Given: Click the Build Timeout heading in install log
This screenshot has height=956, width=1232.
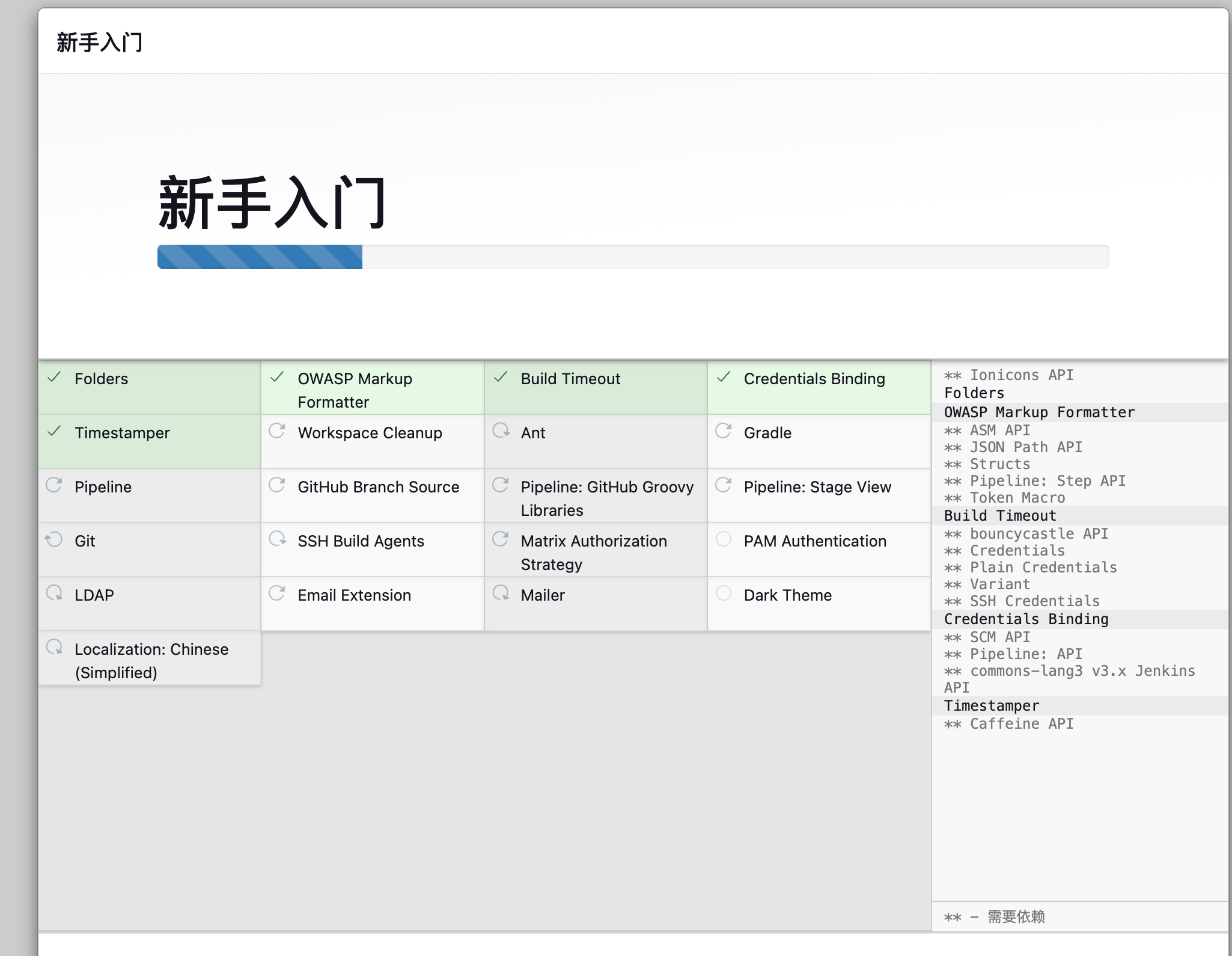Looking at the screenshot, I should [x=999, y=516].
